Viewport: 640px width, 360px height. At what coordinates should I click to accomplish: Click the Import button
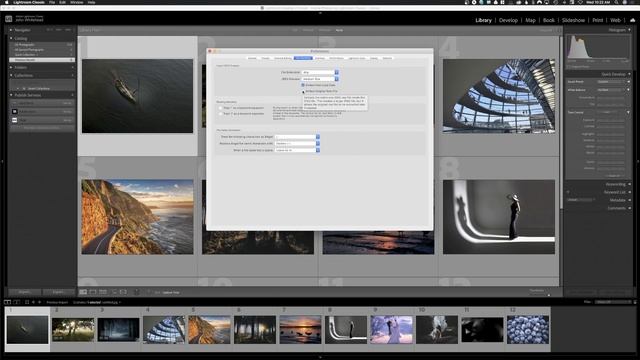pyautogui.click(x=24, y=292)
